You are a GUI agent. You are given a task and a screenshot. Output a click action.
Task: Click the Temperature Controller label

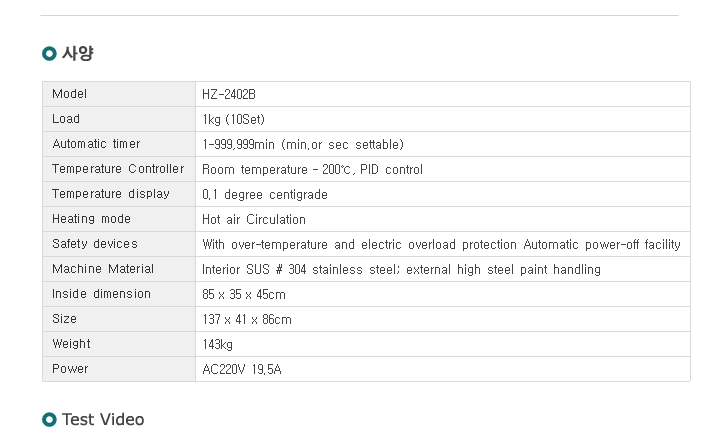tap(118, 169)
